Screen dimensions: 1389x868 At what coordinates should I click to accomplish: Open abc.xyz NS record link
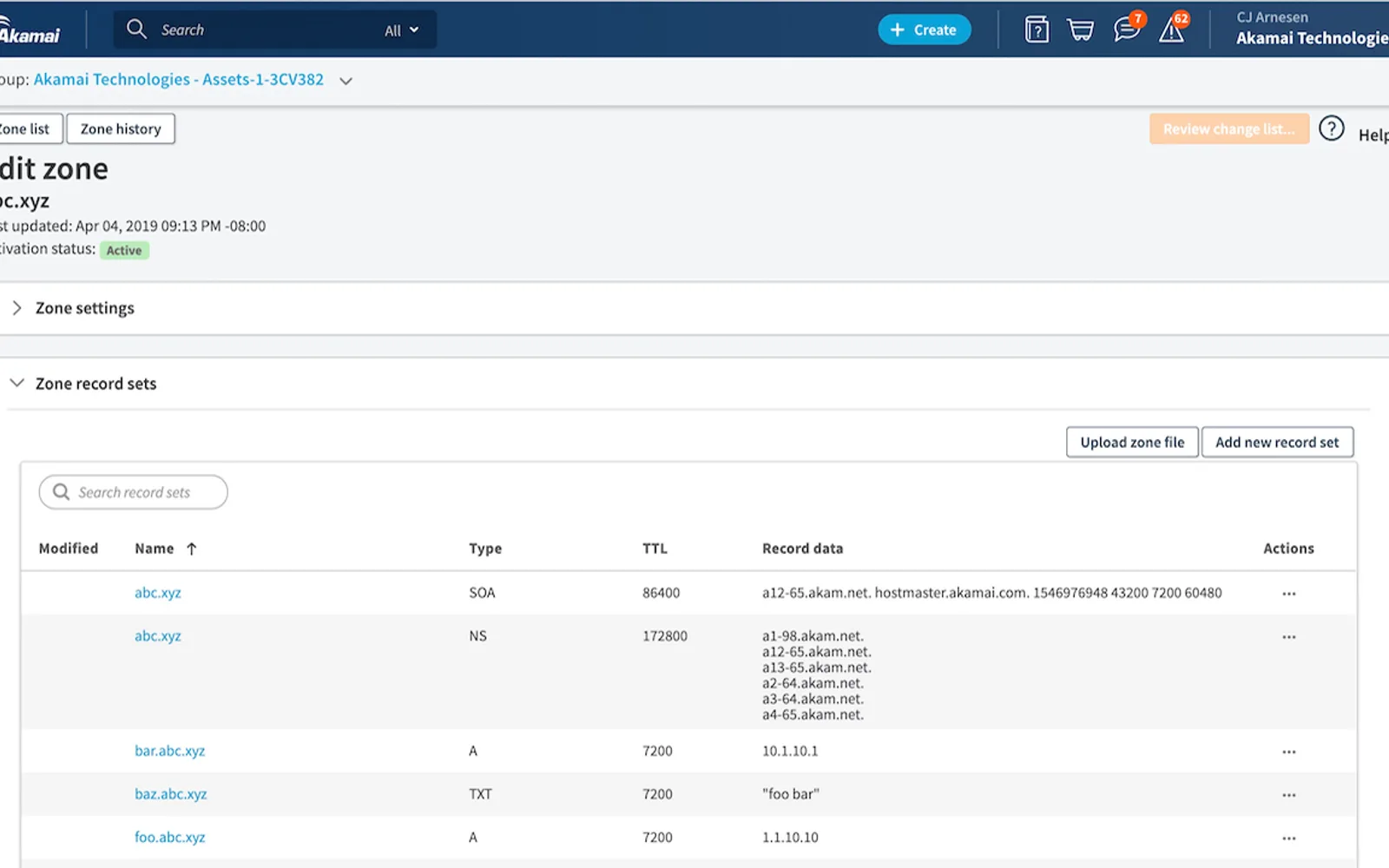[158, 636]
